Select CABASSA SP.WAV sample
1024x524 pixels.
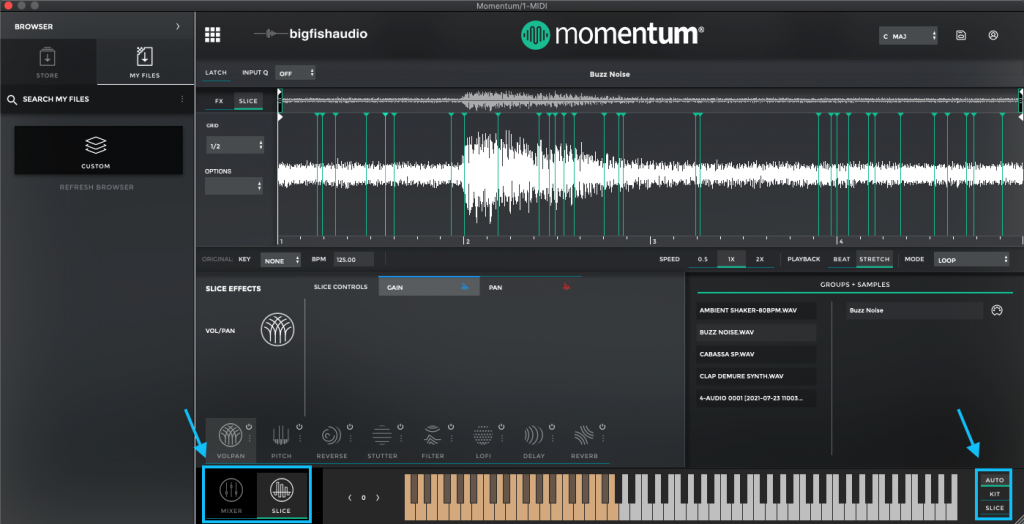click(x=756, y=354)
